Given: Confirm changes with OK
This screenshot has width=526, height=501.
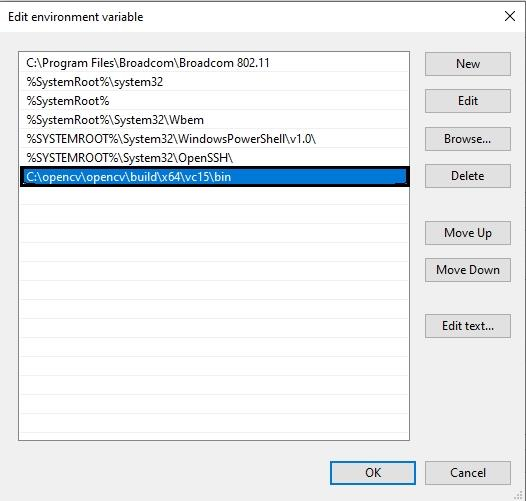Looking at the screenshot, I should [x=373, y=473].
